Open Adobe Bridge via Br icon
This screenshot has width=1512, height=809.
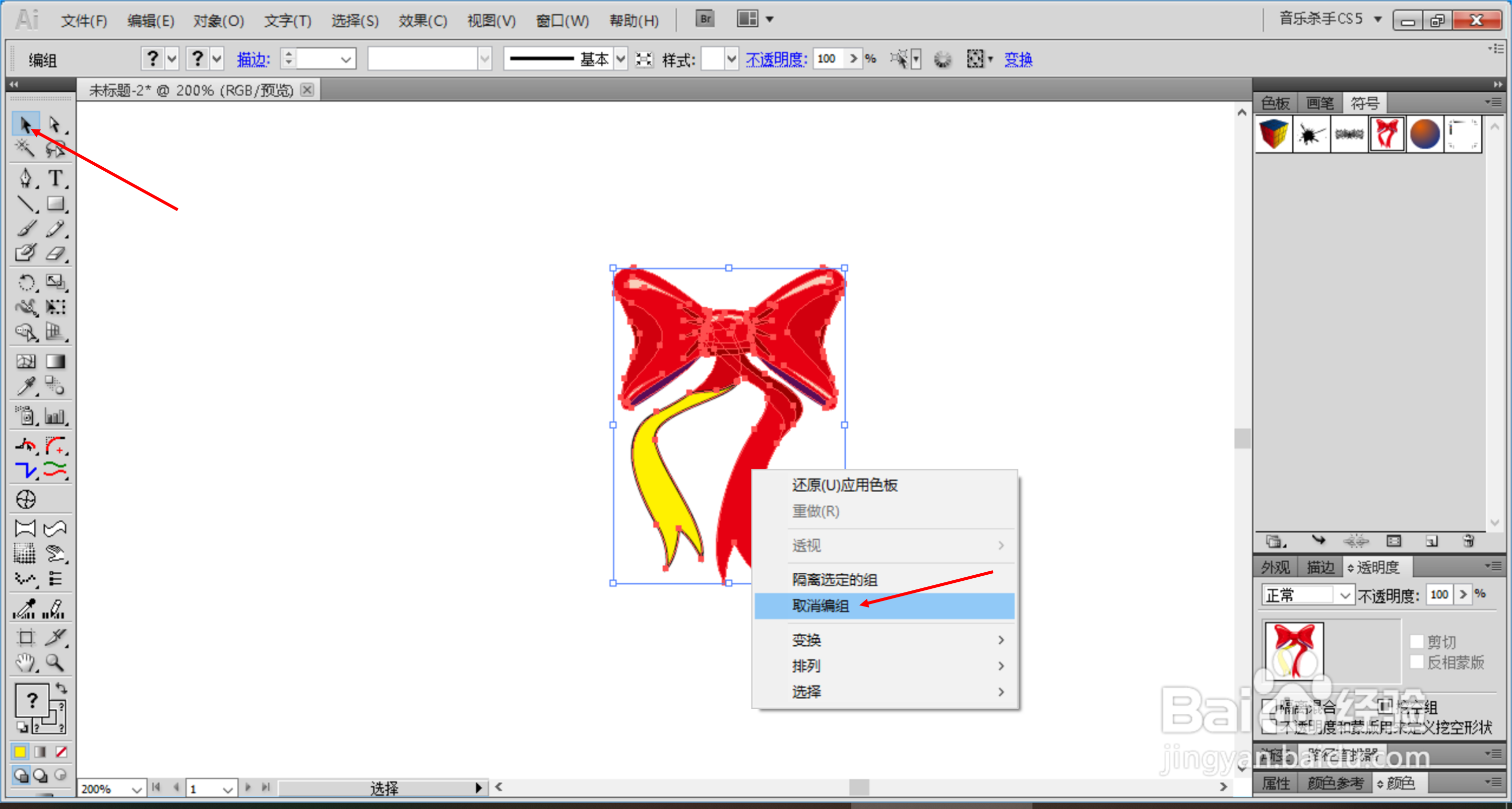pos(705,19)
